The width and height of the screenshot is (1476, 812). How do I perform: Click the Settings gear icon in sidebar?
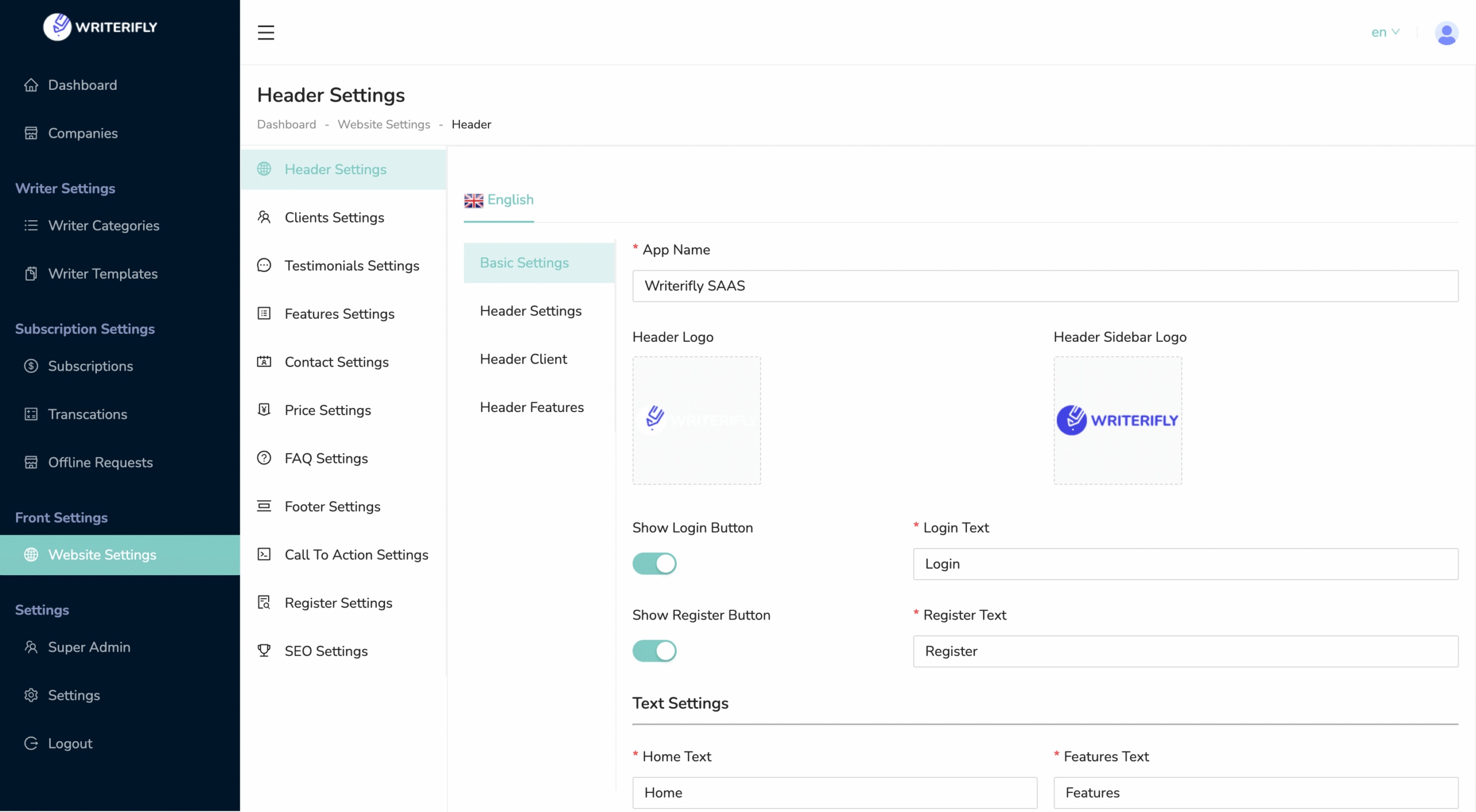(x=31, y=695)
